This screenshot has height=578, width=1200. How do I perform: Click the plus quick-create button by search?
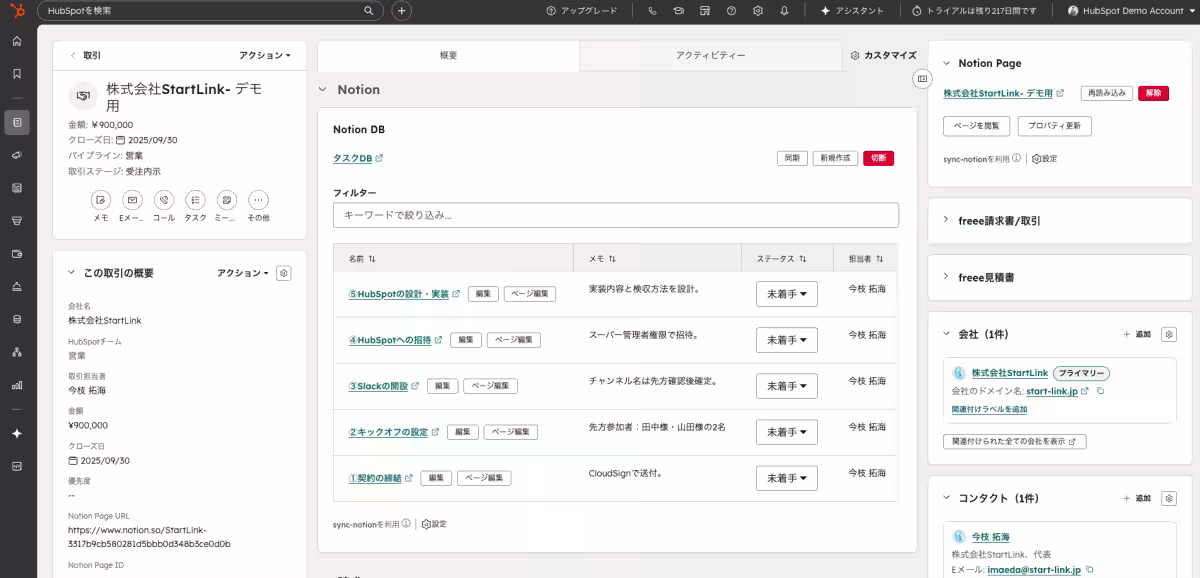point(401,11)
